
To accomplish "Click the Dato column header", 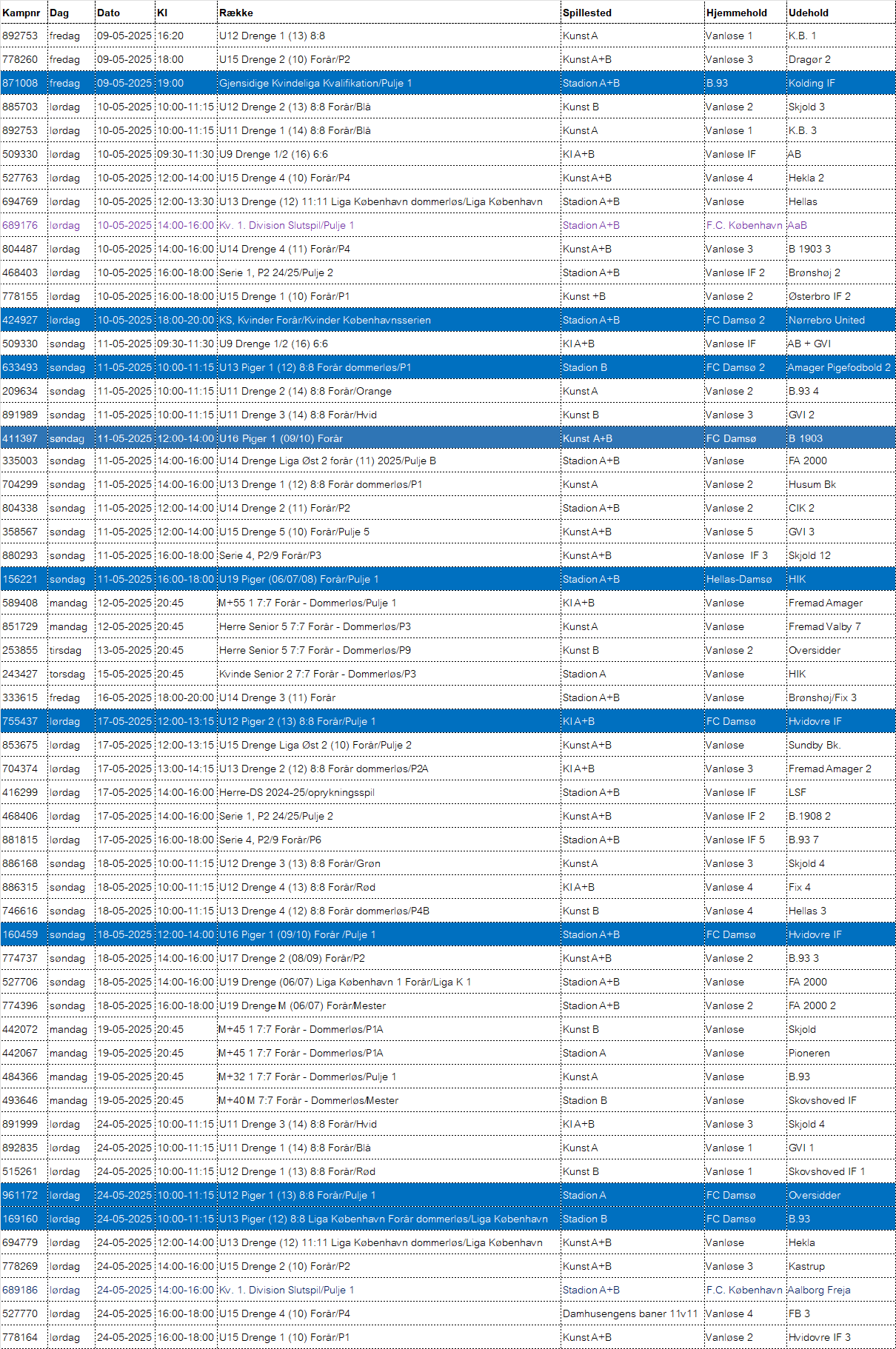I will click(109, 13).
